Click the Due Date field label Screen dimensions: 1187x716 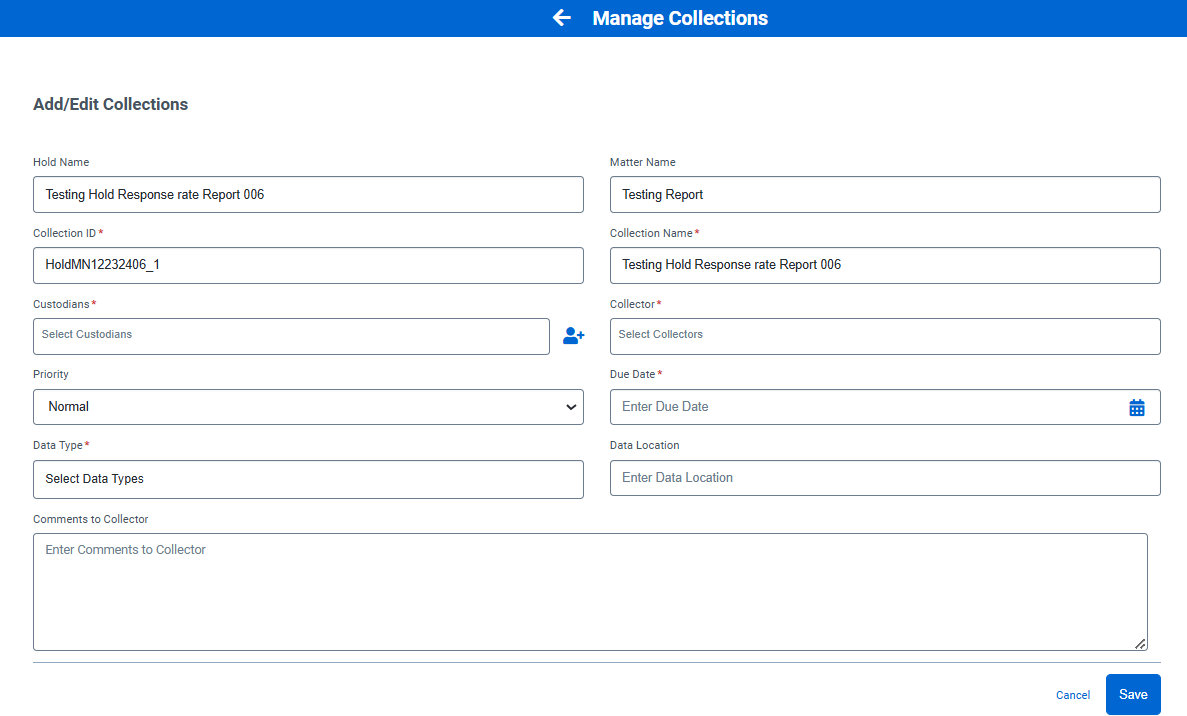point(635,375)
